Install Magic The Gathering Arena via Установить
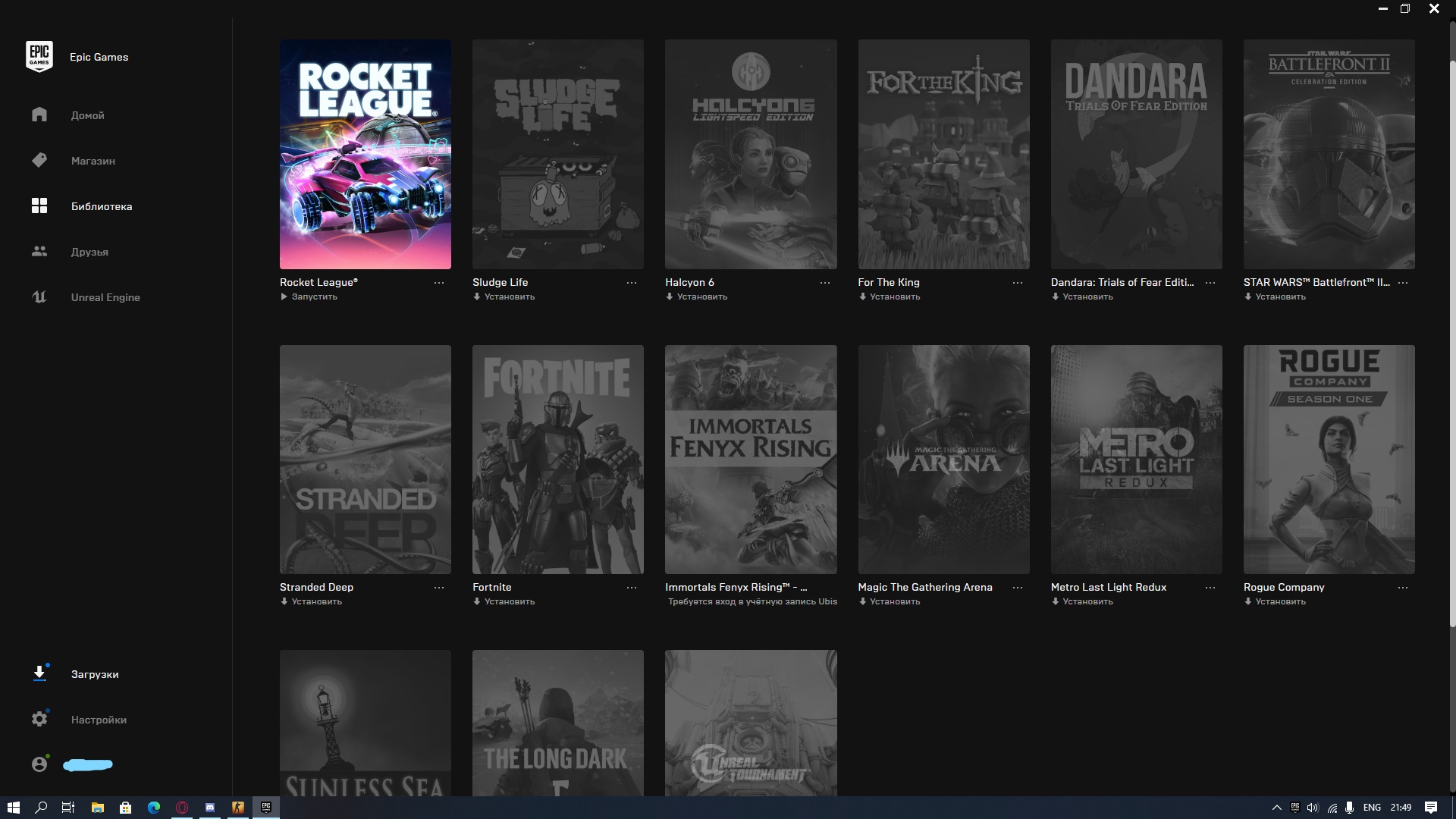The image size is (1456, 819). [890, 601]
